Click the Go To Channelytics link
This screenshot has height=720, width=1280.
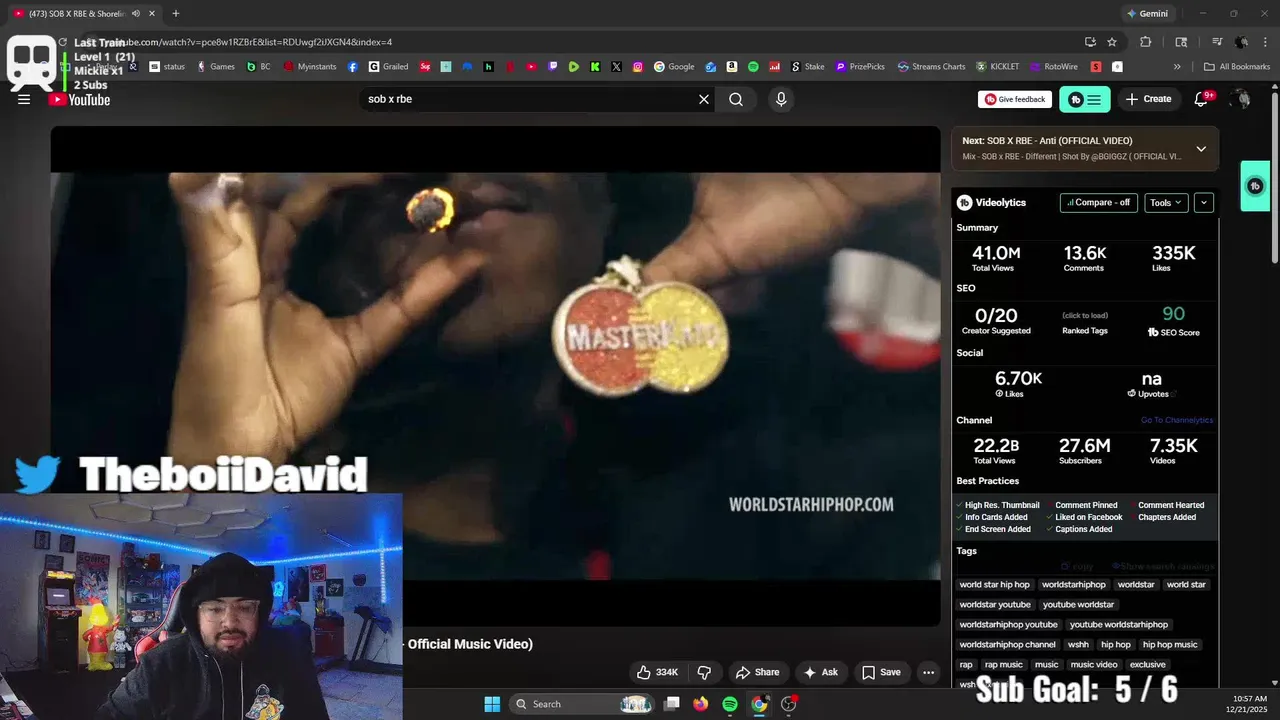(x=1177, y=420)
